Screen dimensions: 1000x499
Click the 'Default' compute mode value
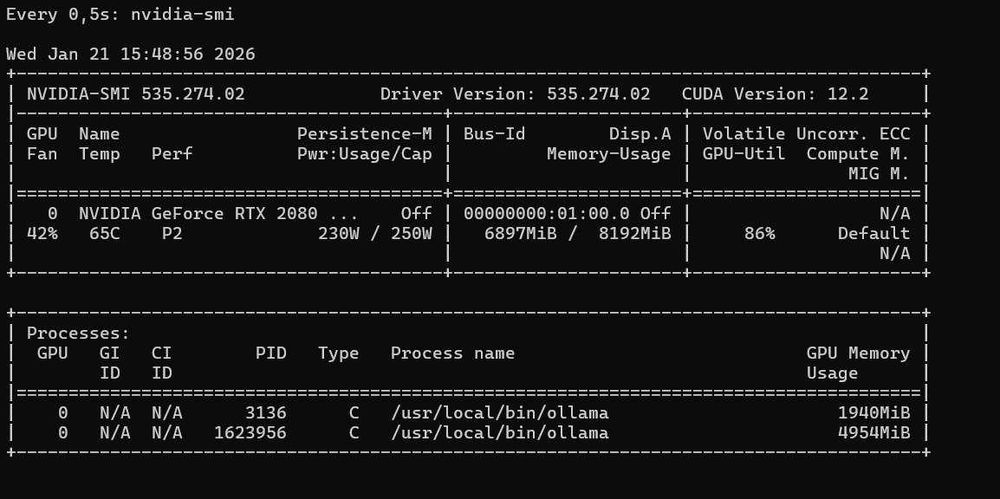pyautogui.click(x=873, y=233)
